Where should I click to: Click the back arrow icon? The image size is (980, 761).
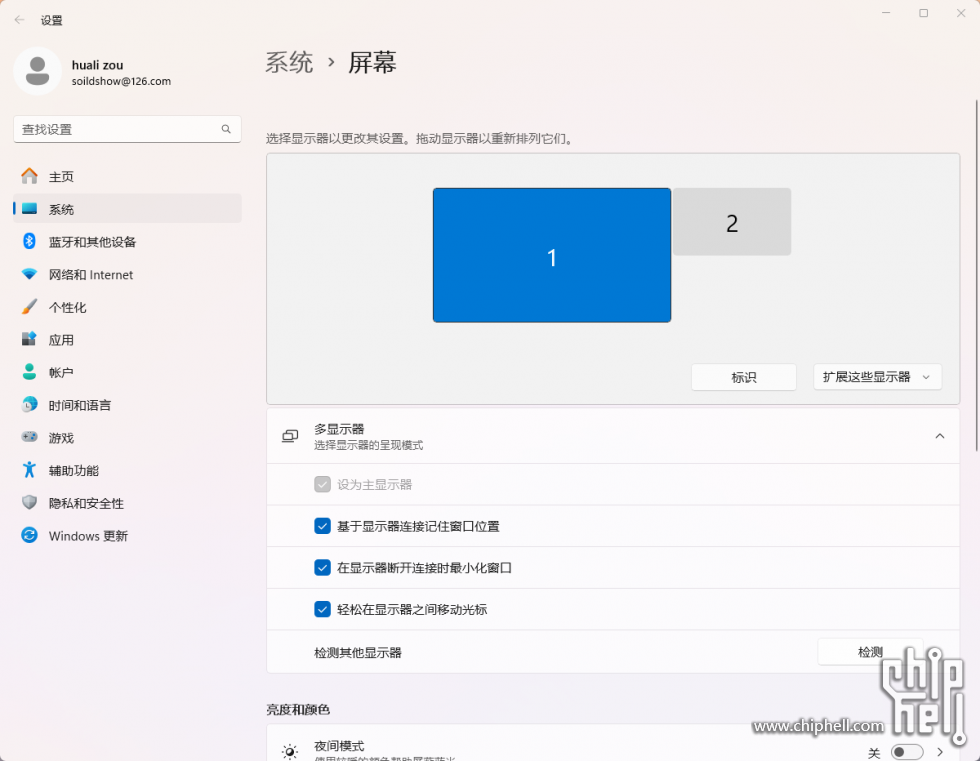pyautogui.click(x=19, y=20)
